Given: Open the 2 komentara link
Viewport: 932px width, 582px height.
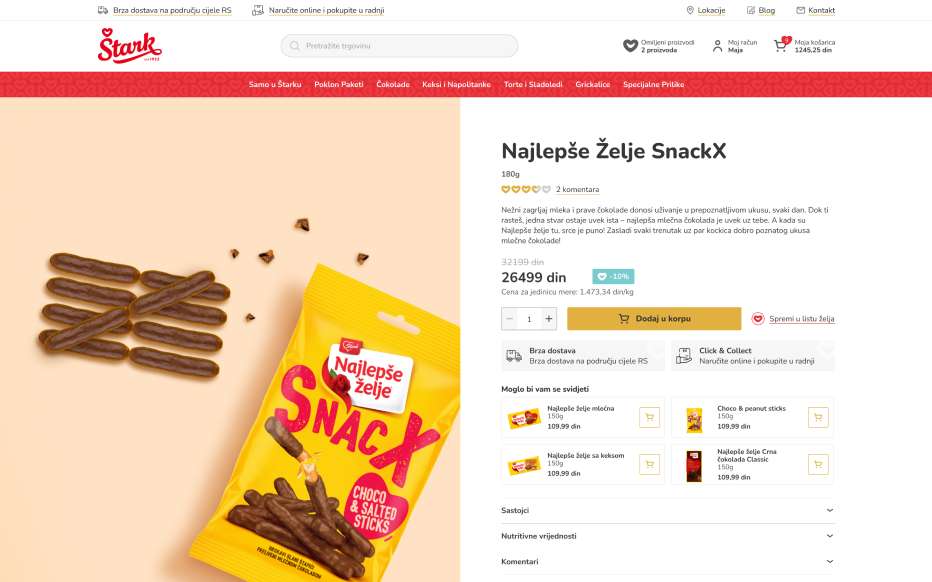Looking at the screenshot, I should [577, 190].
